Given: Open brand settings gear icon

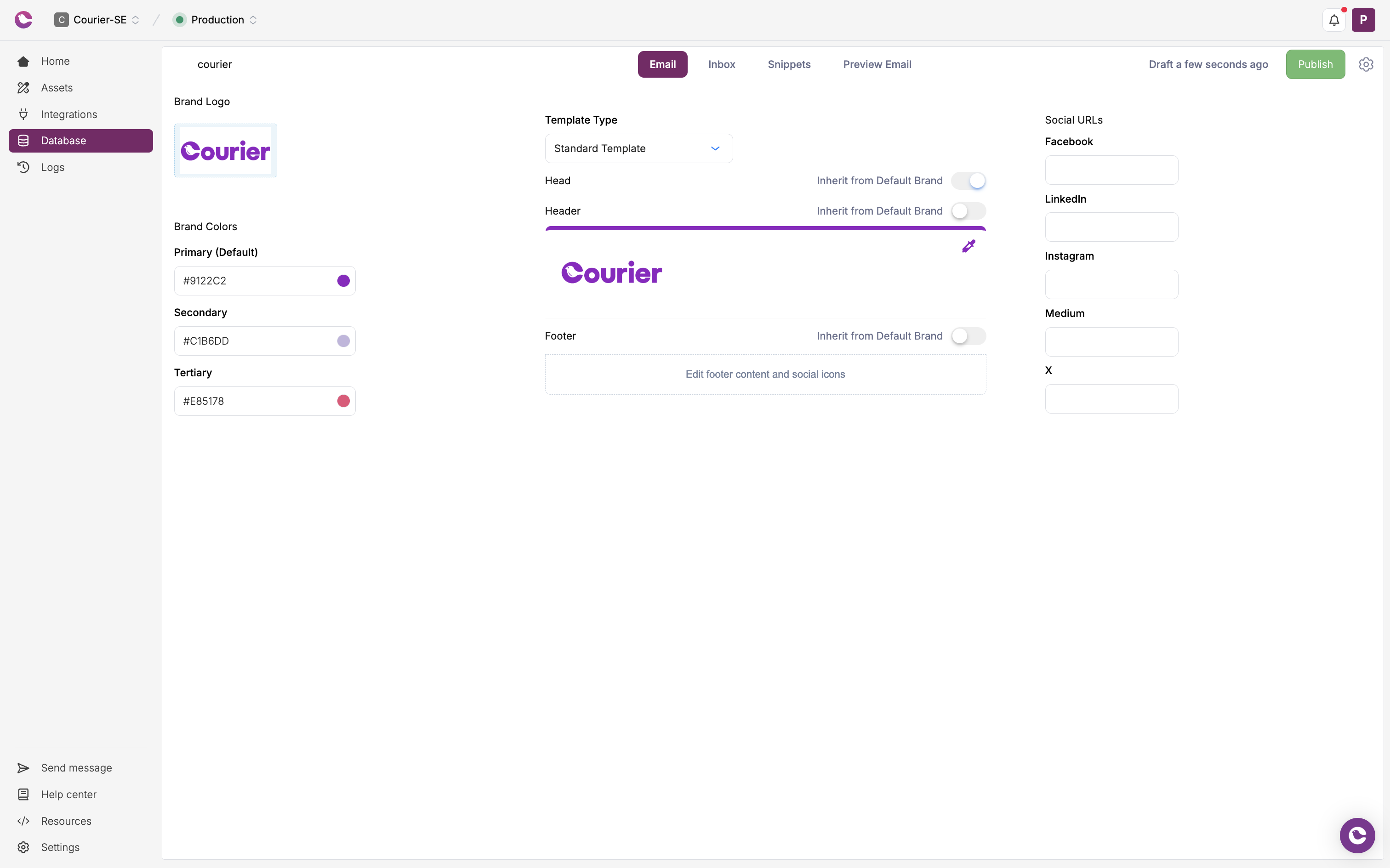Looking at the screenshot, I should tap(1366, 64).
